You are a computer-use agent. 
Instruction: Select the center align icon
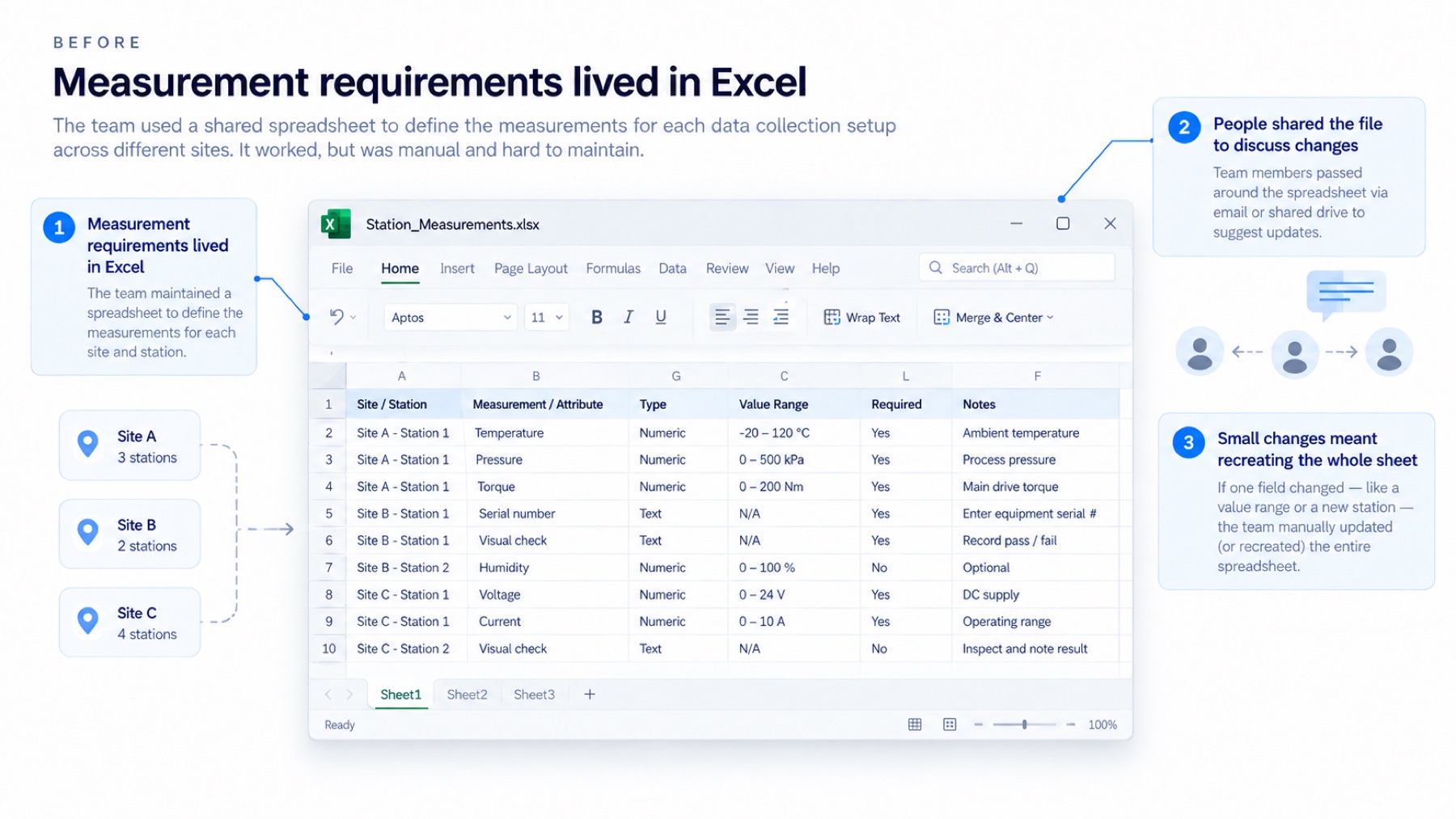pyautogui.click(x=751, y=318)
